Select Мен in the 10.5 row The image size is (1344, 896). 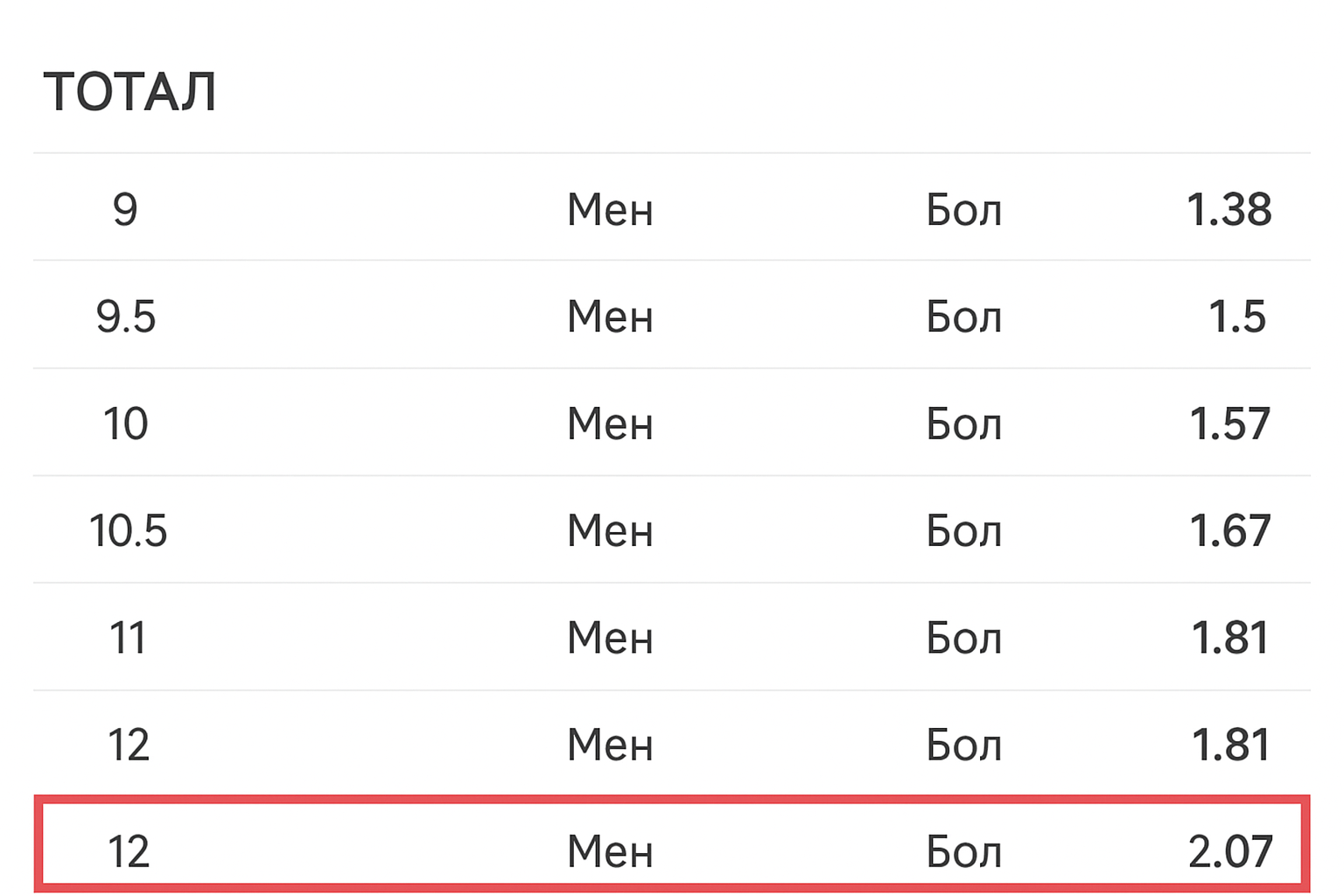610,531
